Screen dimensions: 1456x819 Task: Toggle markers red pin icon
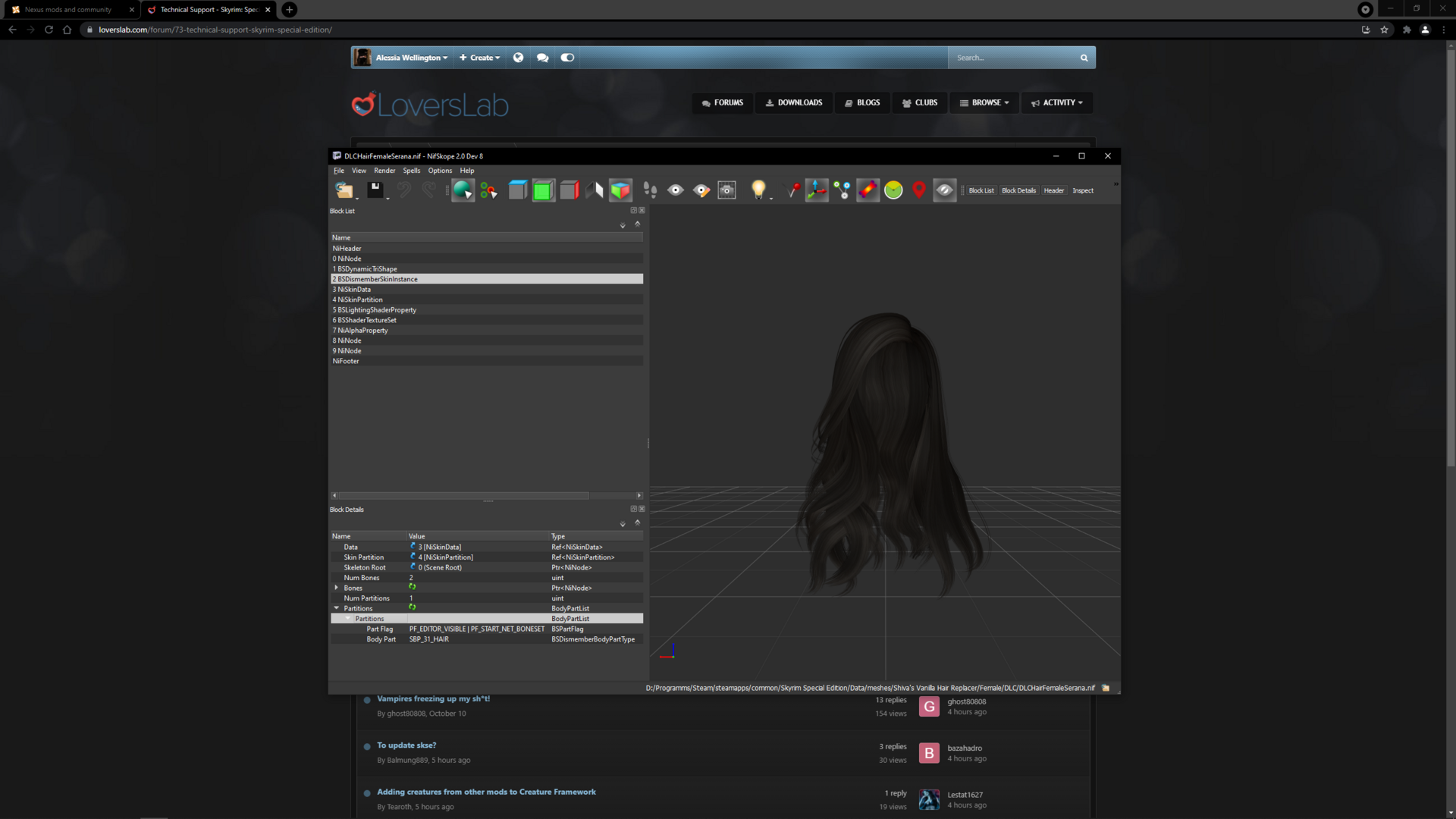(919, 190)
